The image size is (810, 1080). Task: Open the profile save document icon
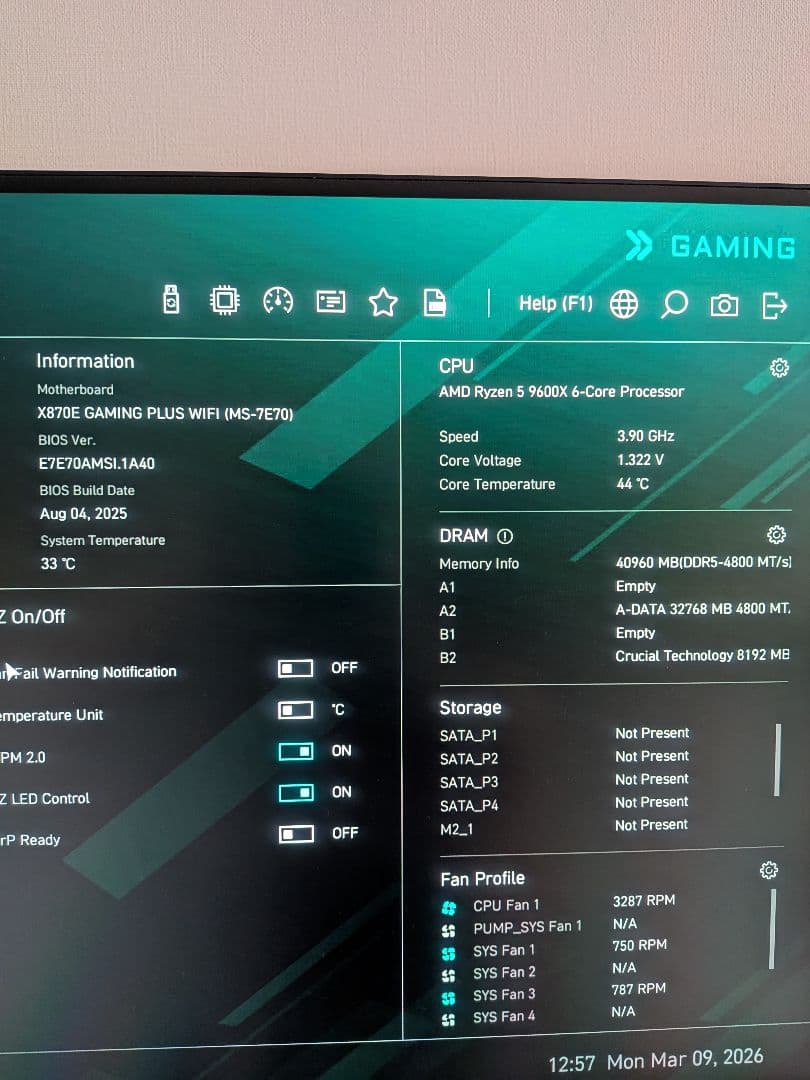[435, 302]
